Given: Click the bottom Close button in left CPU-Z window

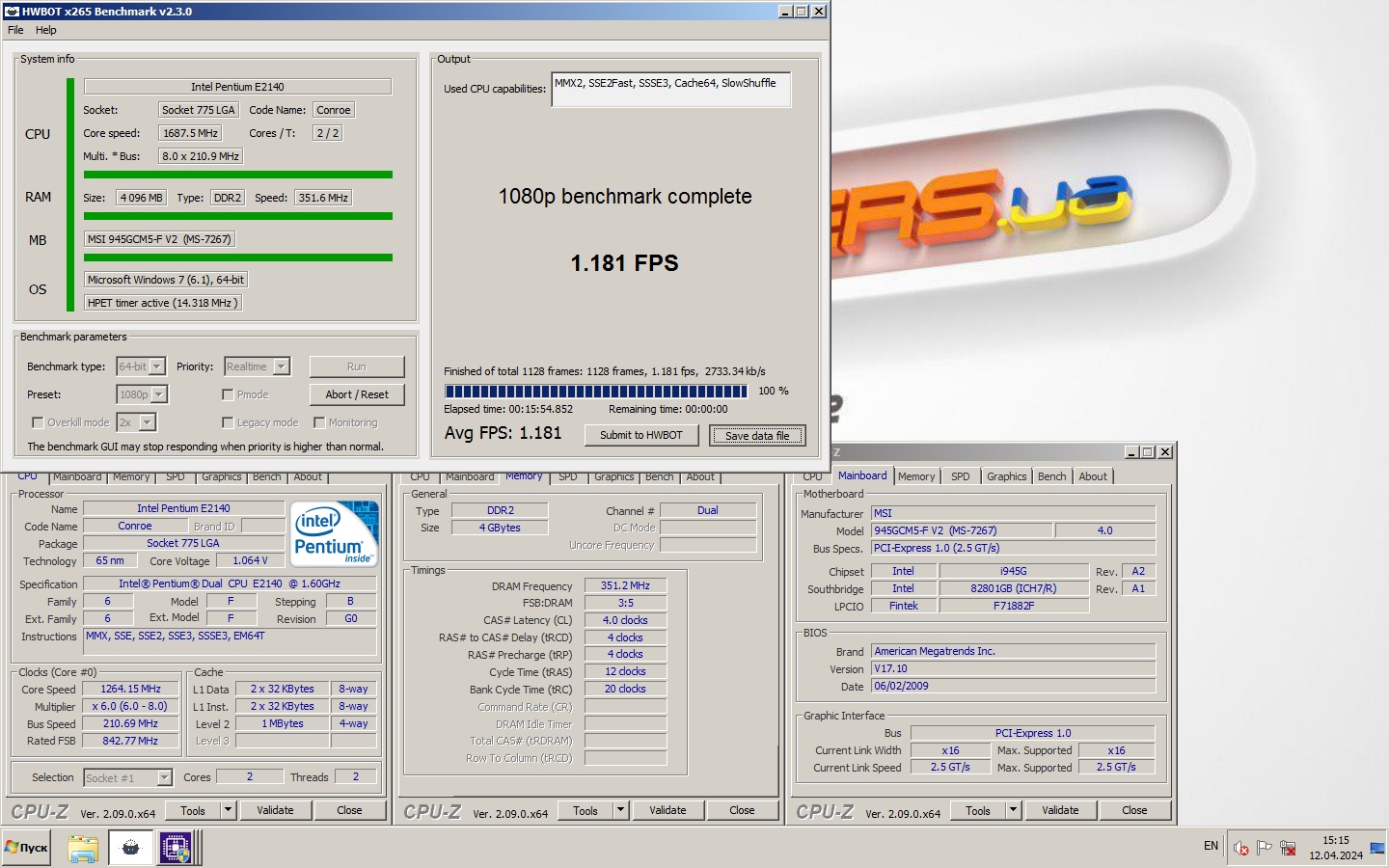Looking at the screenshot, I should (349, 810).
